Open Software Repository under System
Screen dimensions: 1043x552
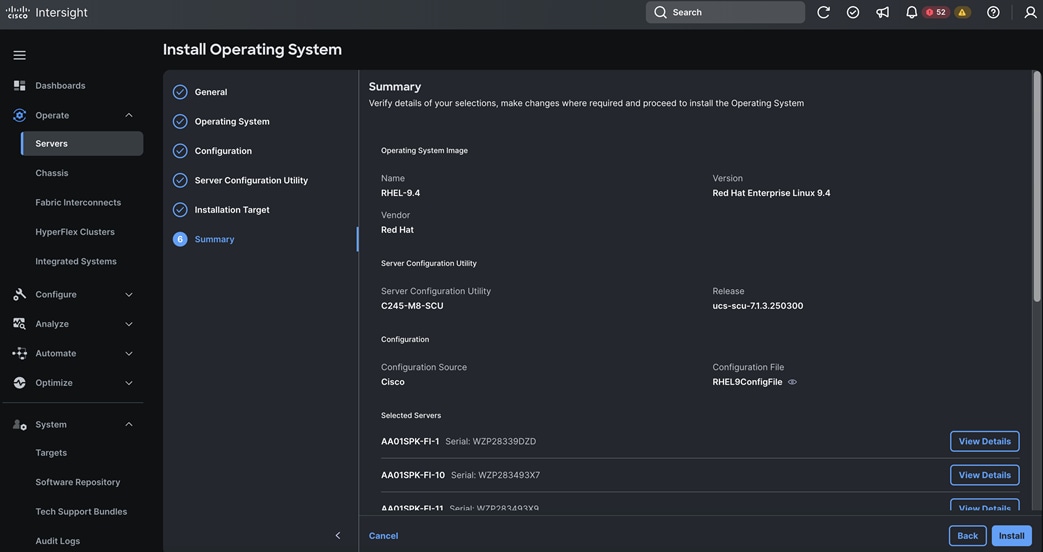[x=78, y=482]
